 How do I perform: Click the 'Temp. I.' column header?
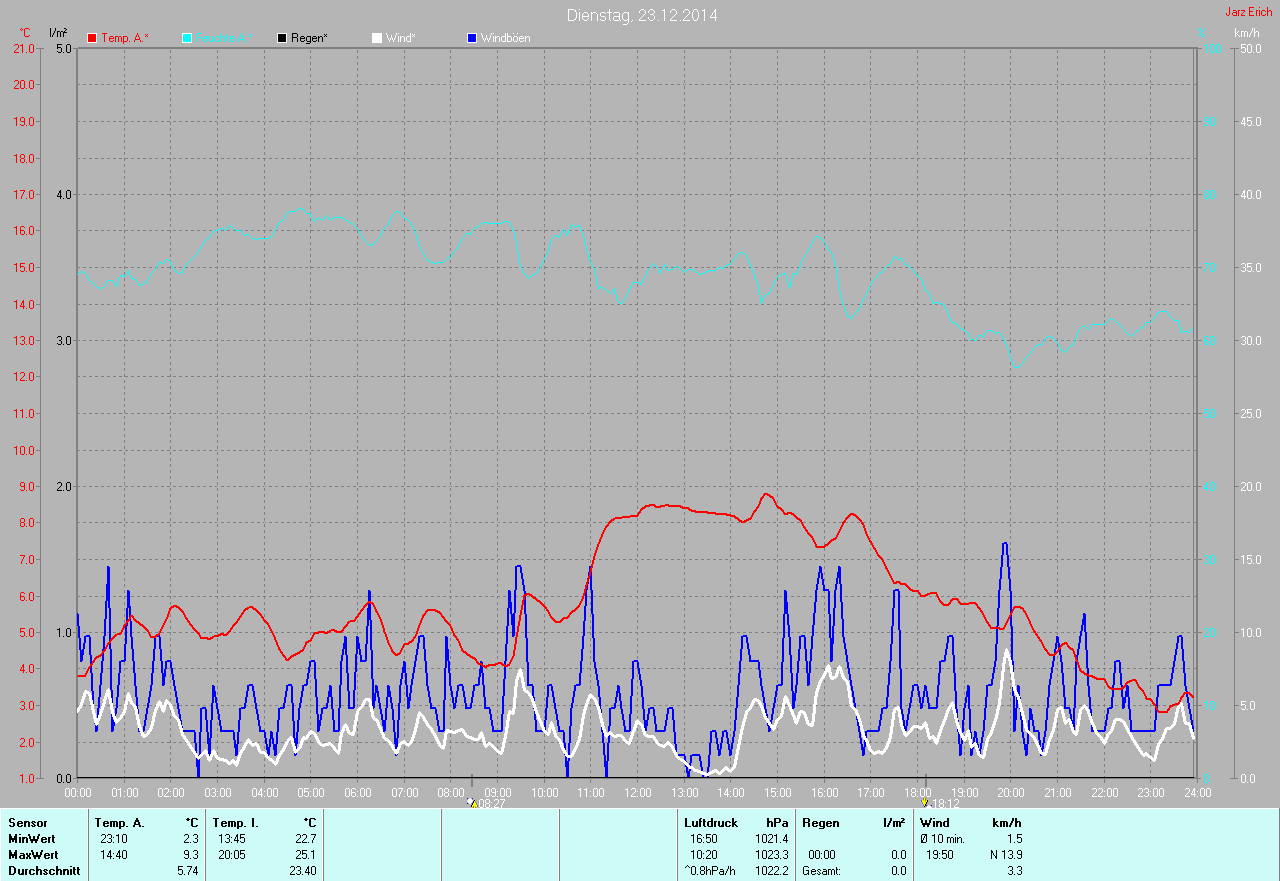coord(234,822)
